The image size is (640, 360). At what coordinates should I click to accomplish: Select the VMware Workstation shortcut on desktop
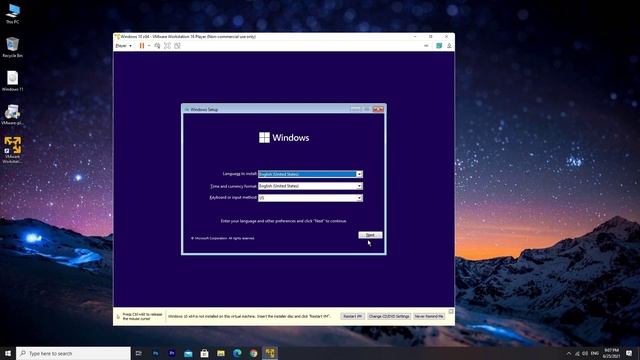(12, 150)
